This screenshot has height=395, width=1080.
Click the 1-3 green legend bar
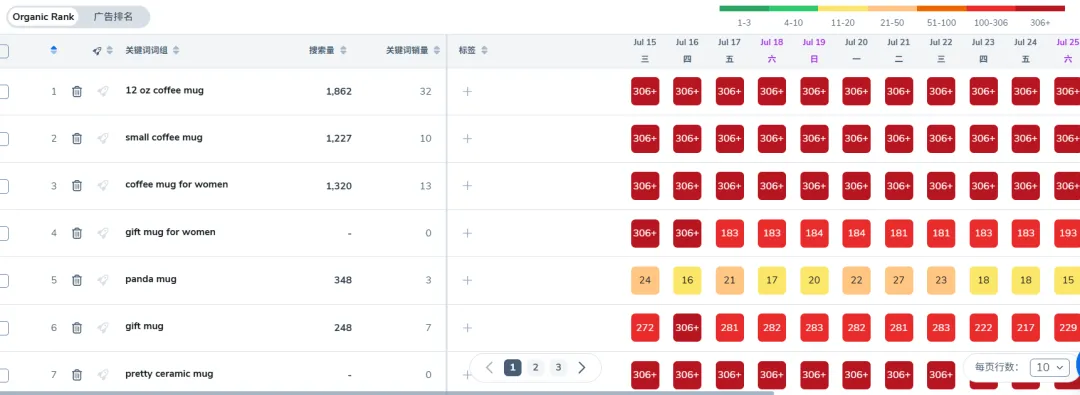(744, 9)
